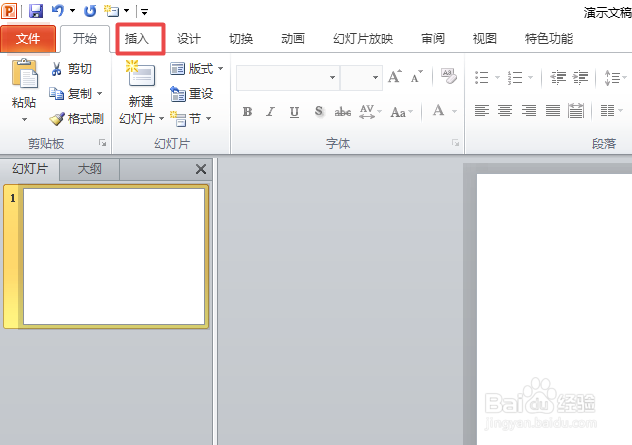The width and height of the screenshot is (632, 445).
Task: Open the line spacing icon
Action: click(612, 77)
